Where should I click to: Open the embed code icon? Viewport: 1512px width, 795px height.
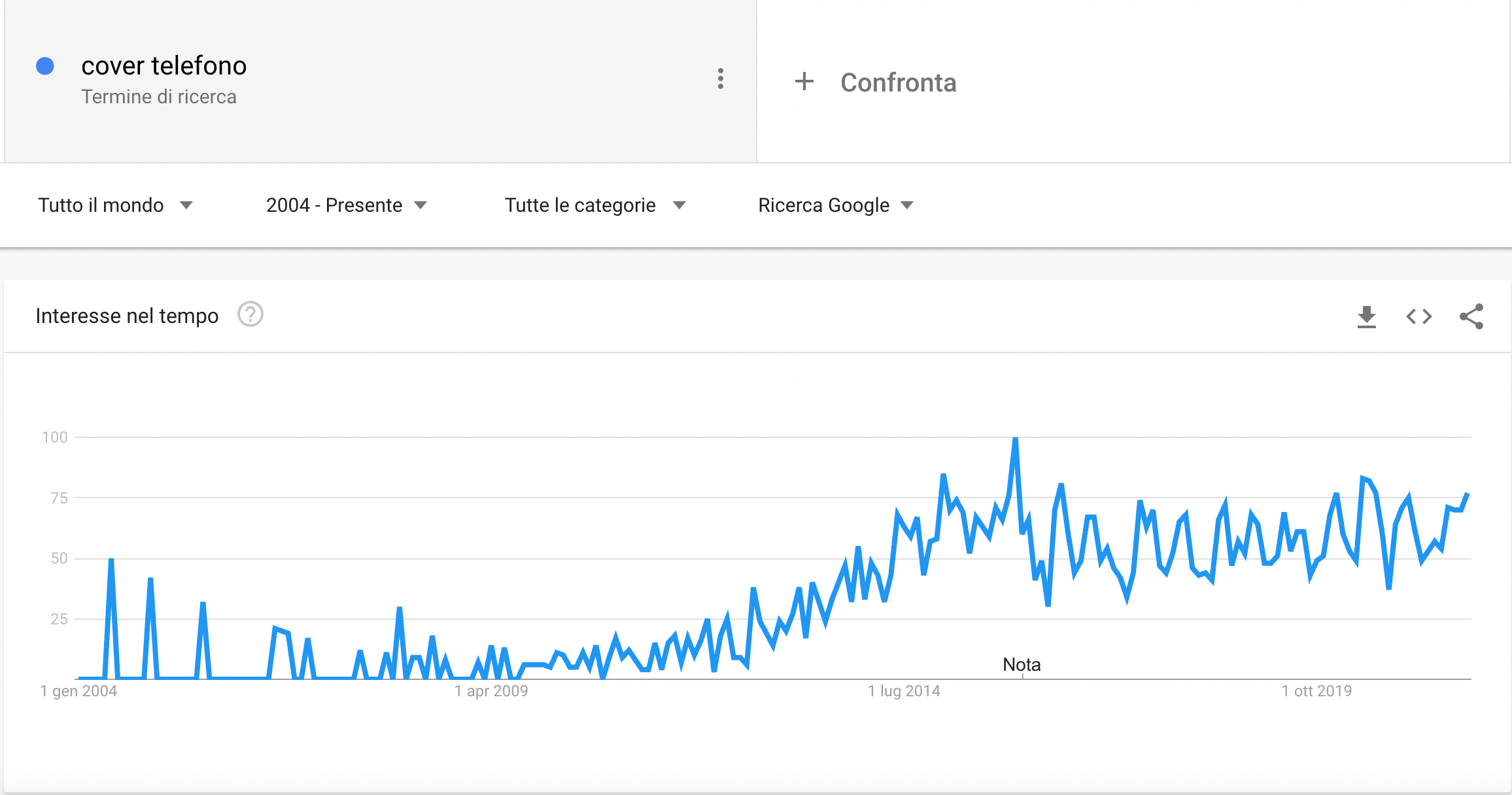pyautogui.click(x=1418, y=316)
